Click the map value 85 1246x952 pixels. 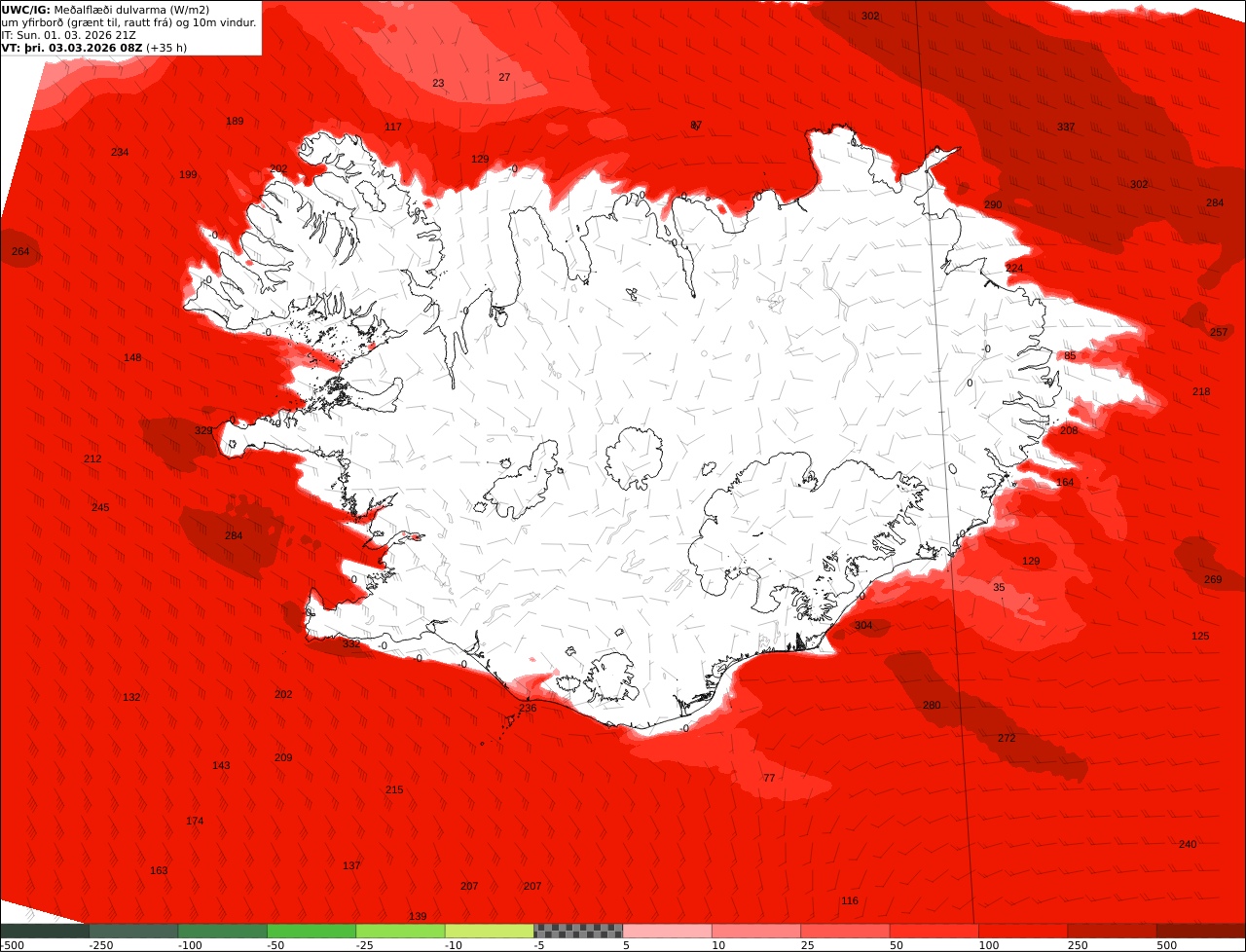[1070, 356]
